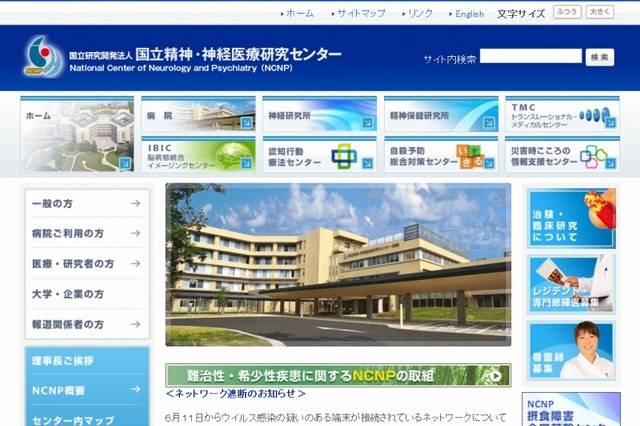Click the main hospital building photo
640x426 pixels.
pos(338,264)
